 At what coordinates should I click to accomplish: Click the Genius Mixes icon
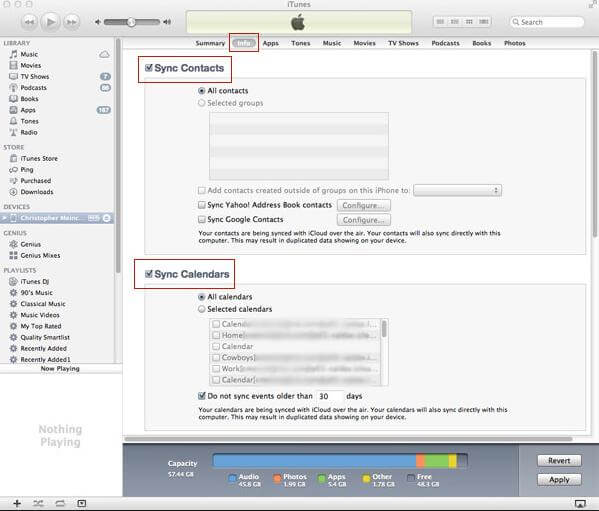pos(13,255)
